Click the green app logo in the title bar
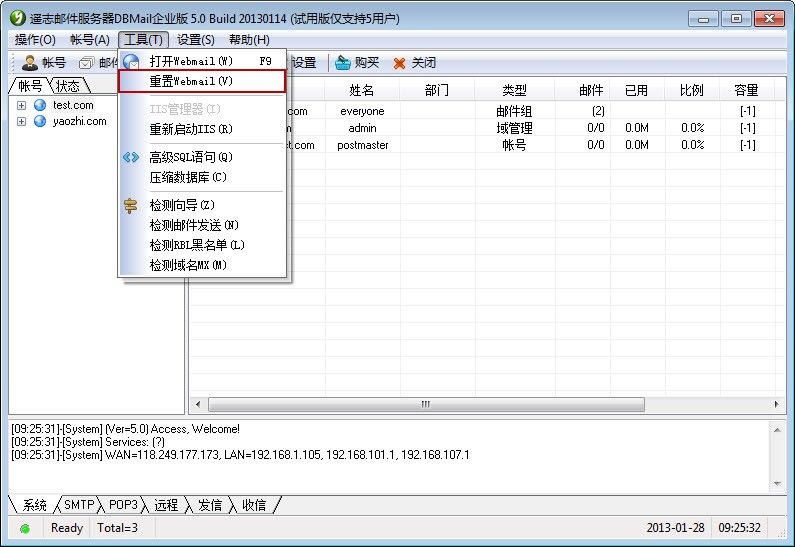795x547 pixels. pyautogui.click(x=18, y=18)
